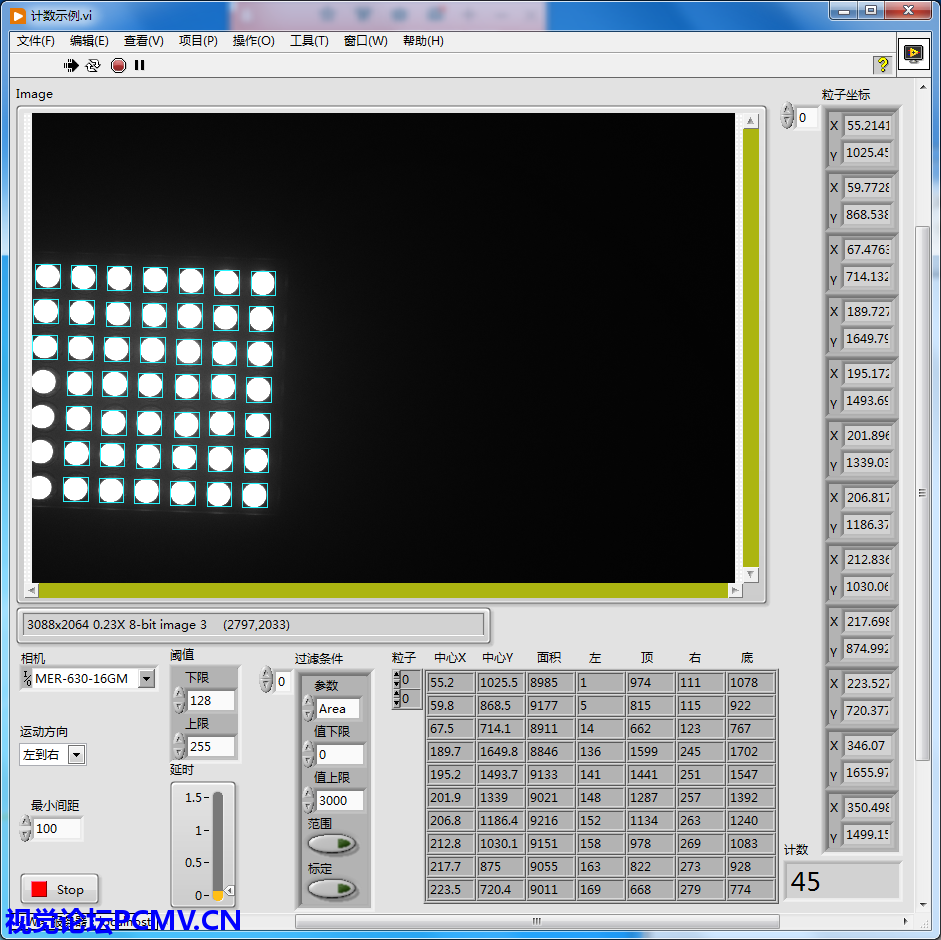941x940 pixels.
Task: Open the 相机 MER-630-16GM dropdown
Action: [146, 679]
